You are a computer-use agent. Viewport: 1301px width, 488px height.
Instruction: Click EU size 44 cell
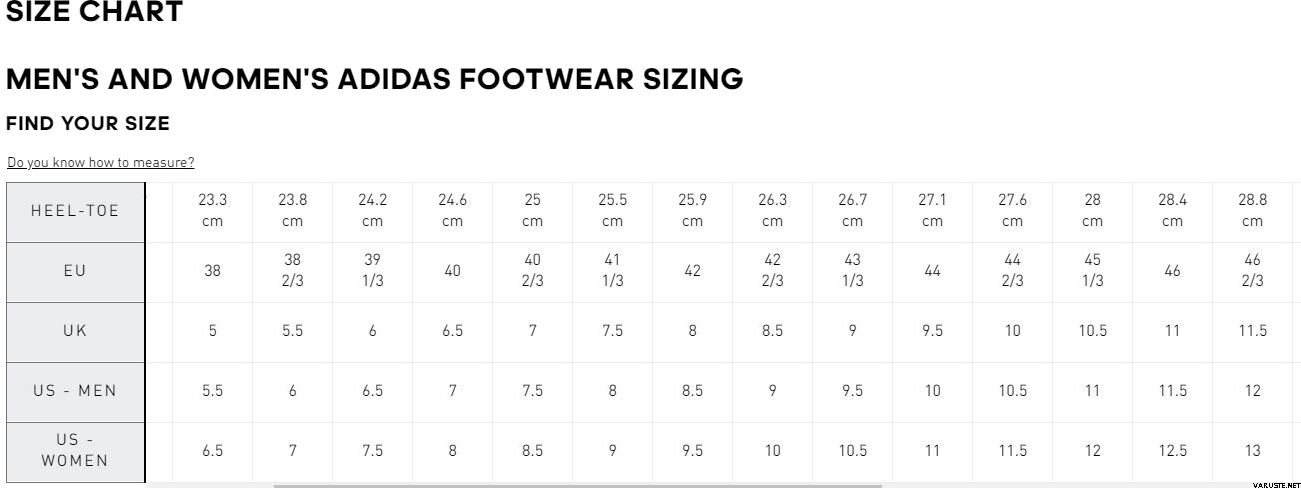pos(933,271)
